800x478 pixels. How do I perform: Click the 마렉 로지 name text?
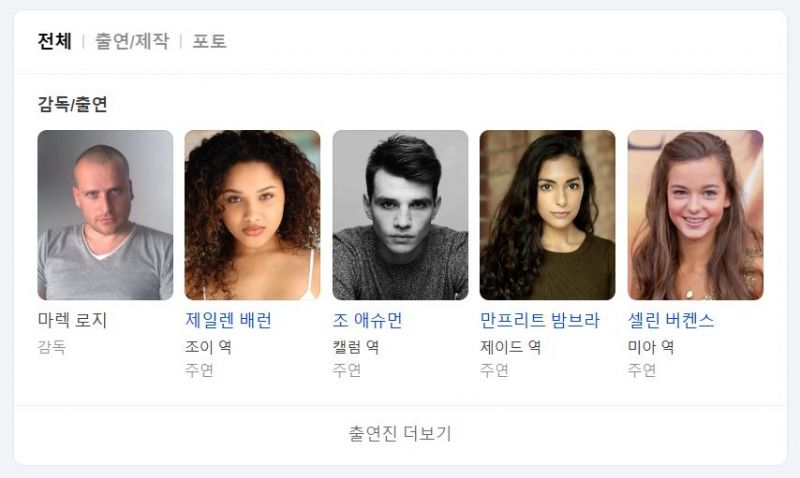[72, 320]
